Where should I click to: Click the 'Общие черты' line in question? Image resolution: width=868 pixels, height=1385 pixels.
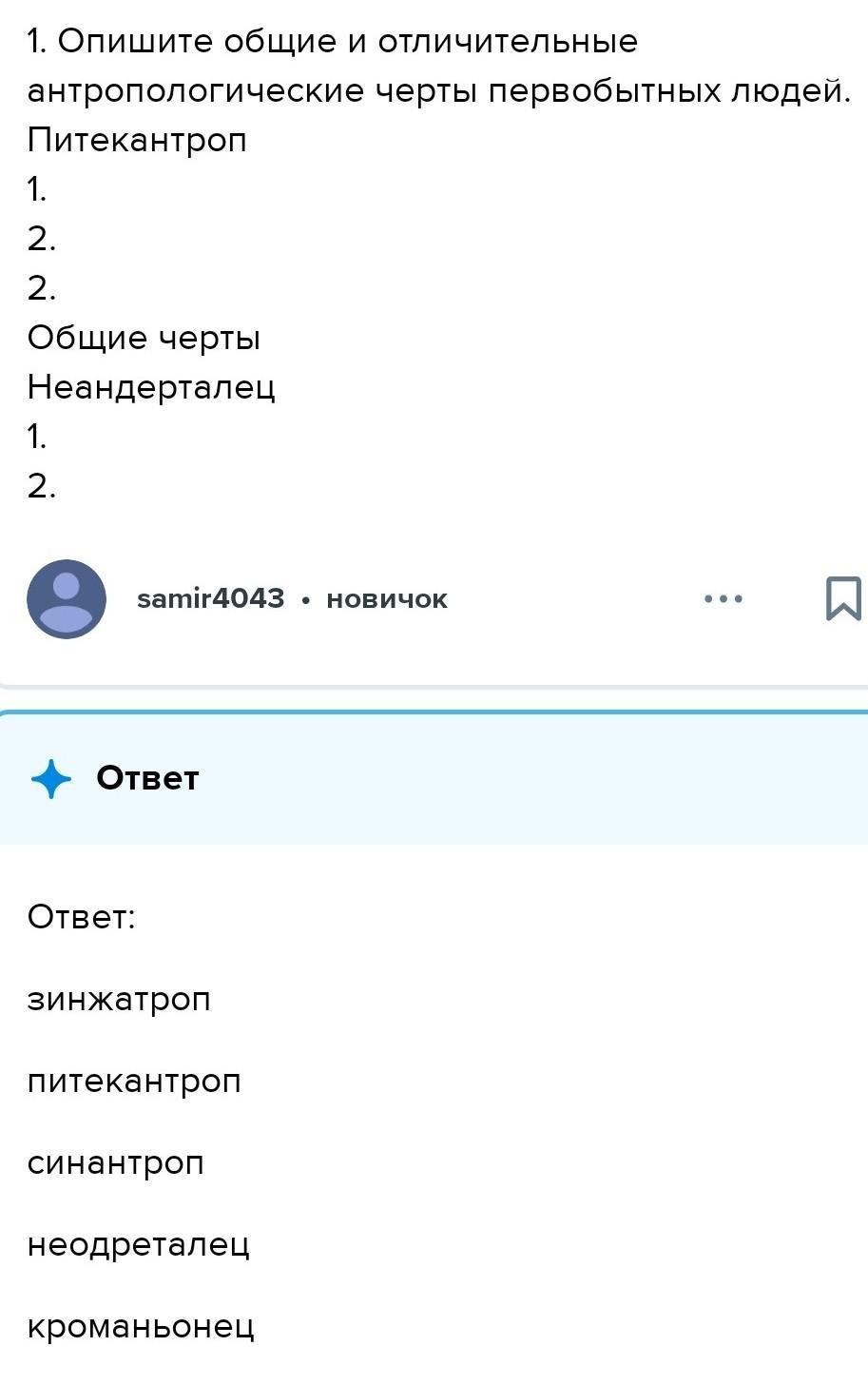(144, 338)
